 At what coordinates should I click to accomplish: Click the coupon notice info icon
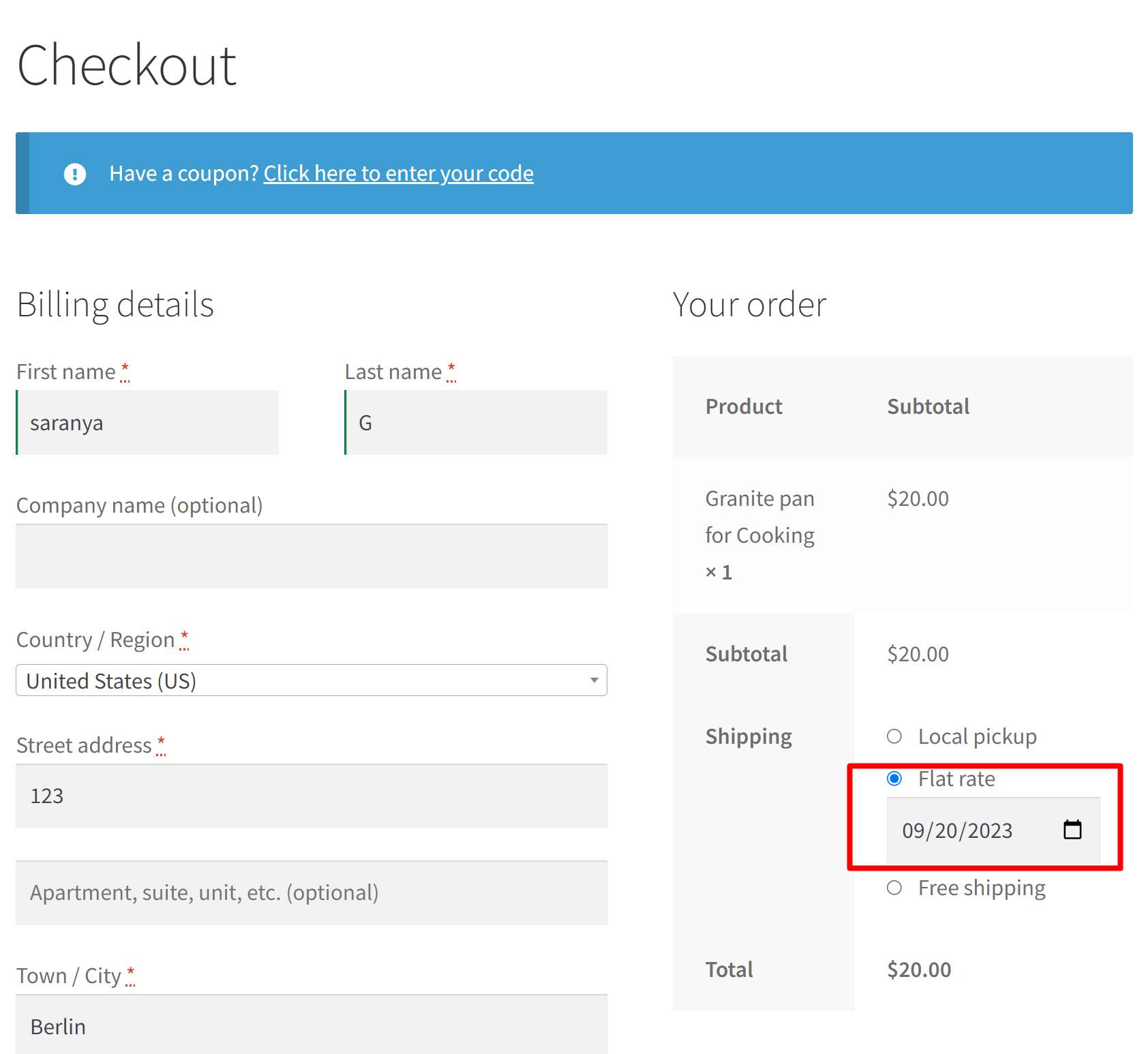[75, 173]
